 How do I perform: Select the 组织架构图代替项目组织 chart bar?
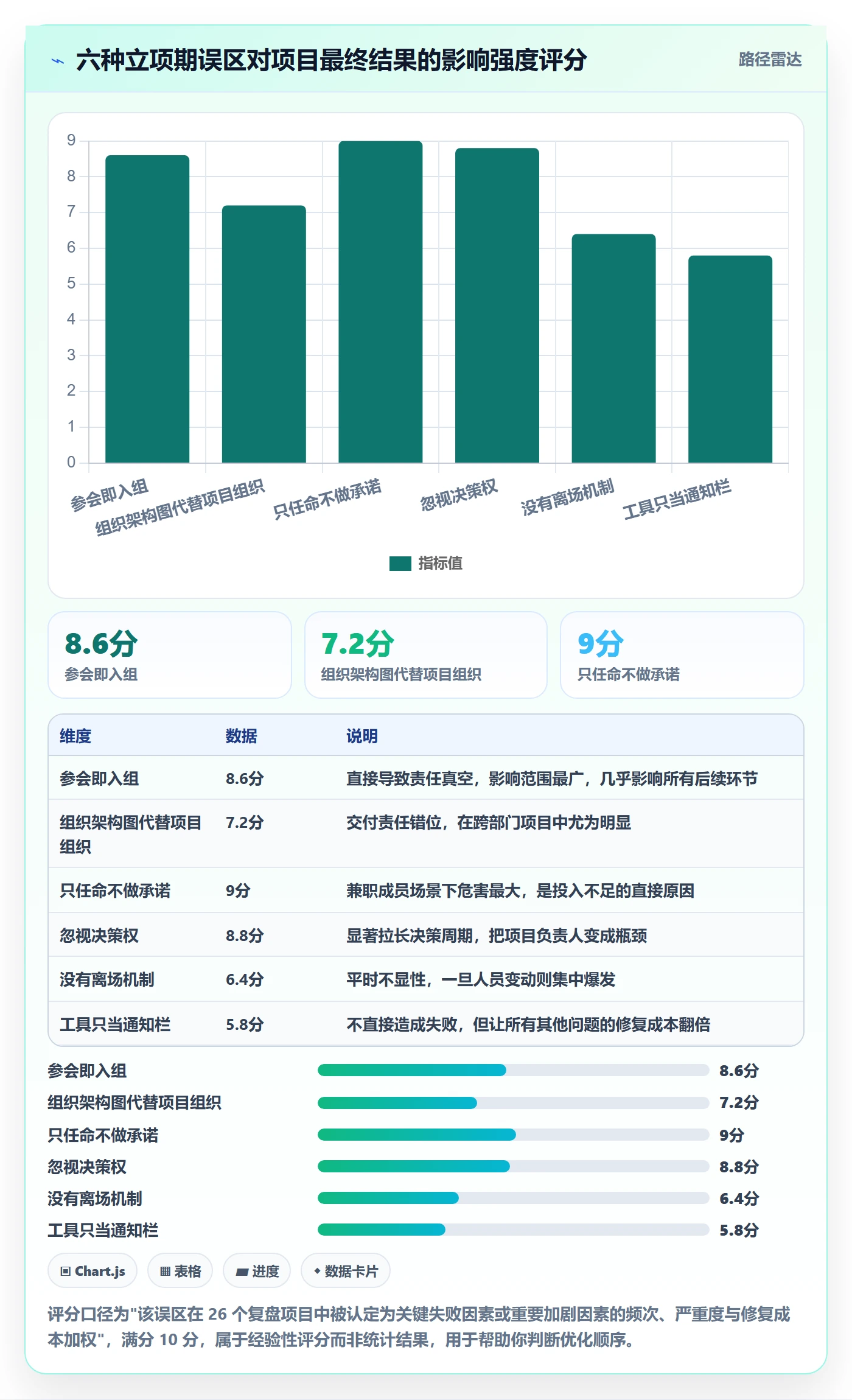click(264, 334)
